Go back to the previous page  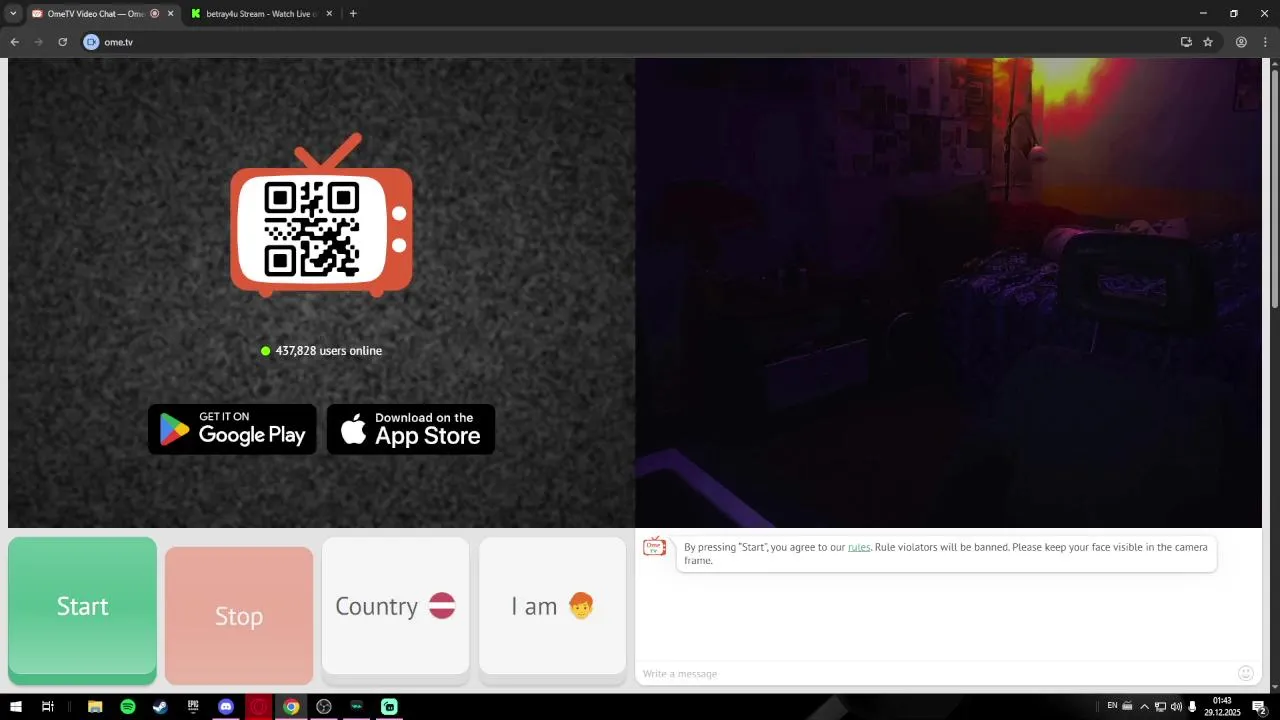click(14, 42)
